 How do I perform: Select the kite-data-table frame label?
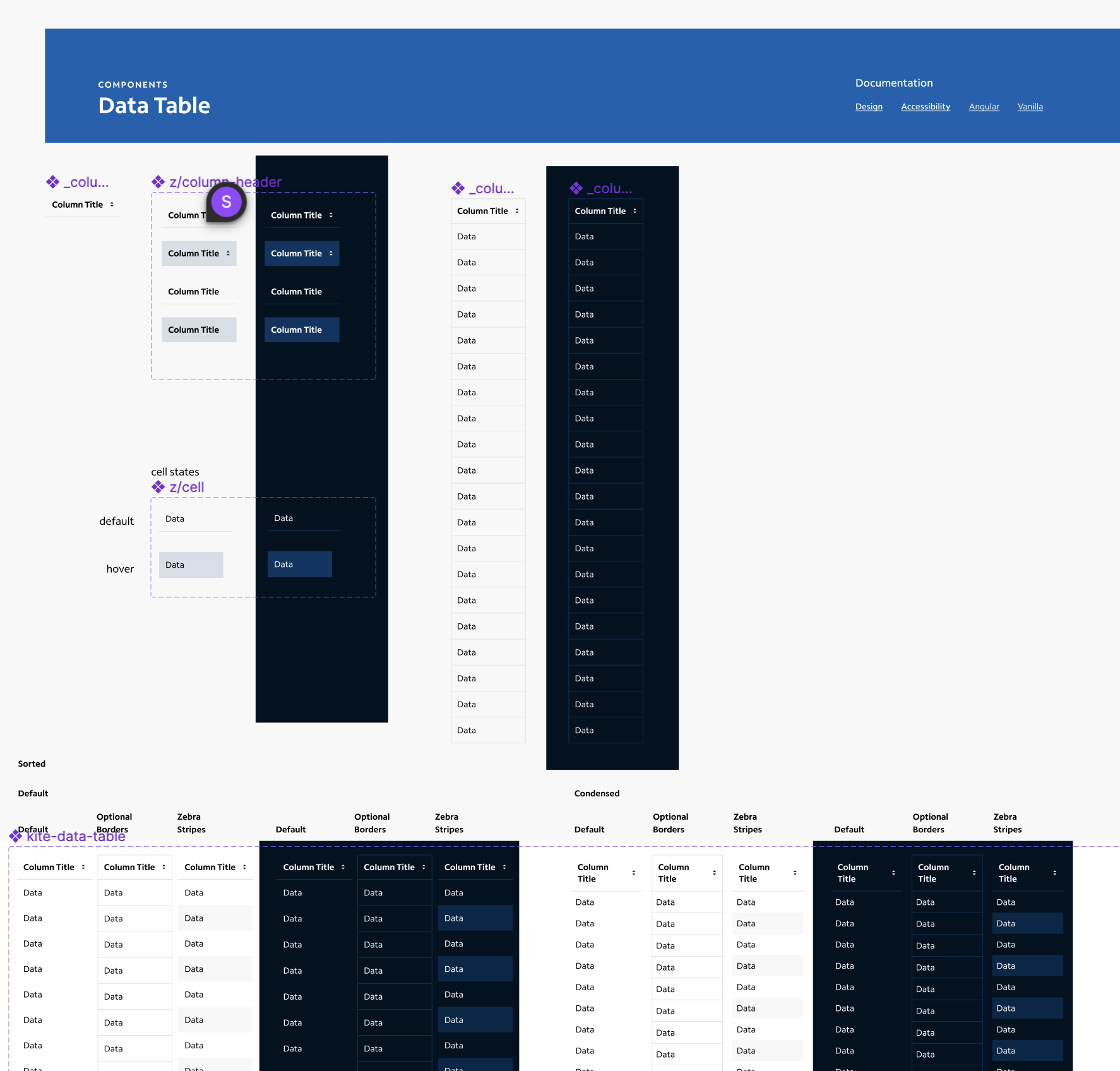tap(76, 836)
